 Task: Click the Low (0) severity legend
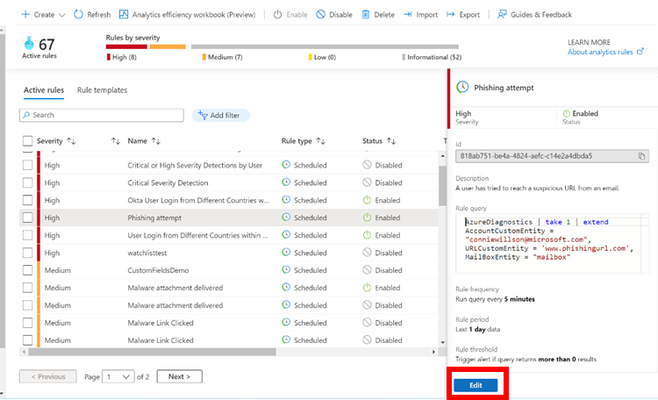[322, 57]
